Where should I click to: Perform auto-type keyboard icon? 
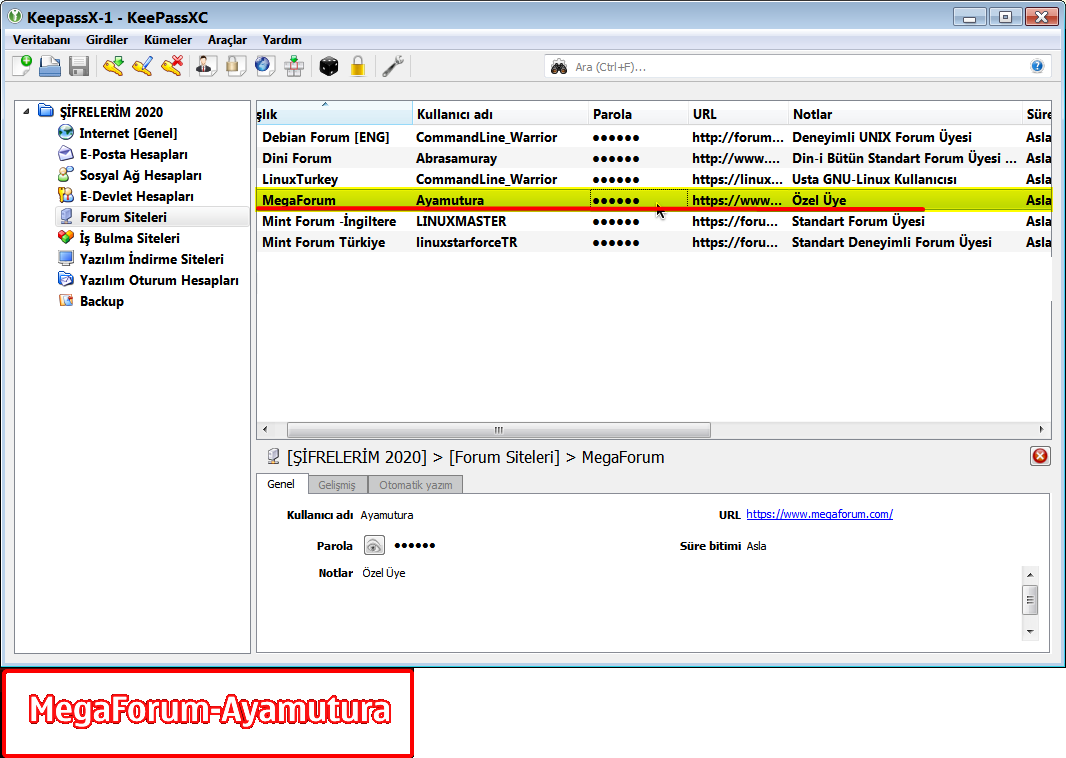[294, 66]
